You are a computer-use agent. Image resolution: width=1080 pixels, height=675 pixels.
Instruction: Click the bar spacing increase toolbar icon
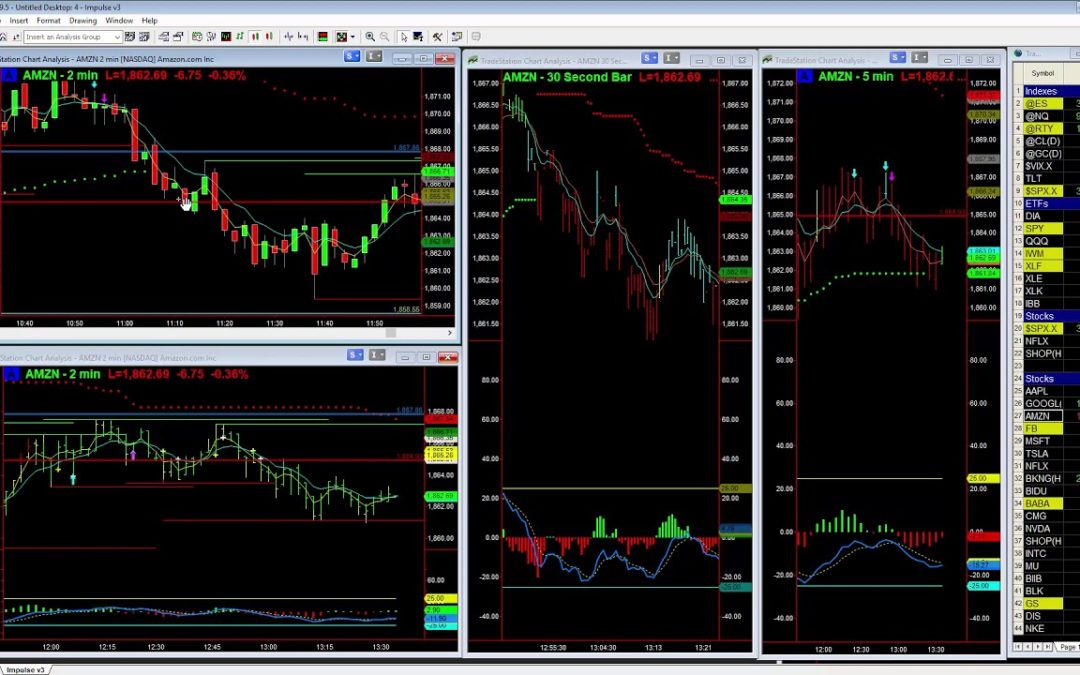tap(303, 37)
